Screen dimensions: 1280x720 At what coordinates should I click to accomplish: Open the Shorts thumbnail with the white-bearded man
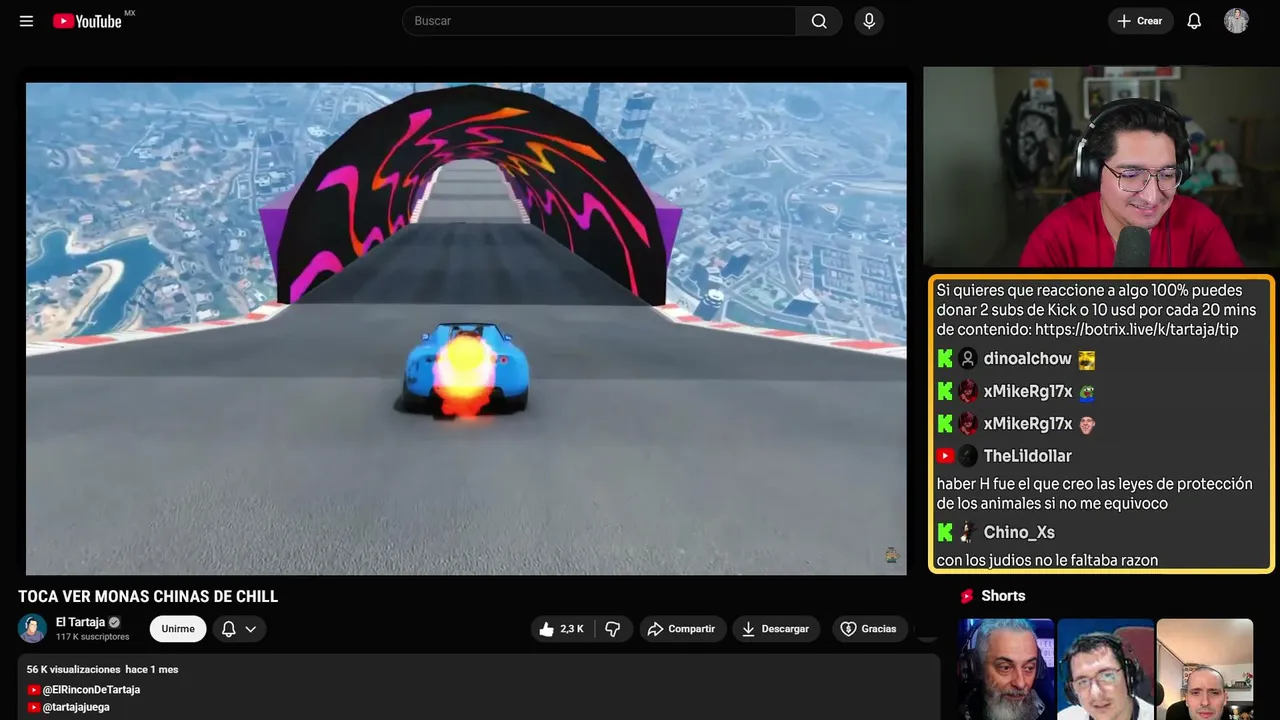click(1006, 669)
